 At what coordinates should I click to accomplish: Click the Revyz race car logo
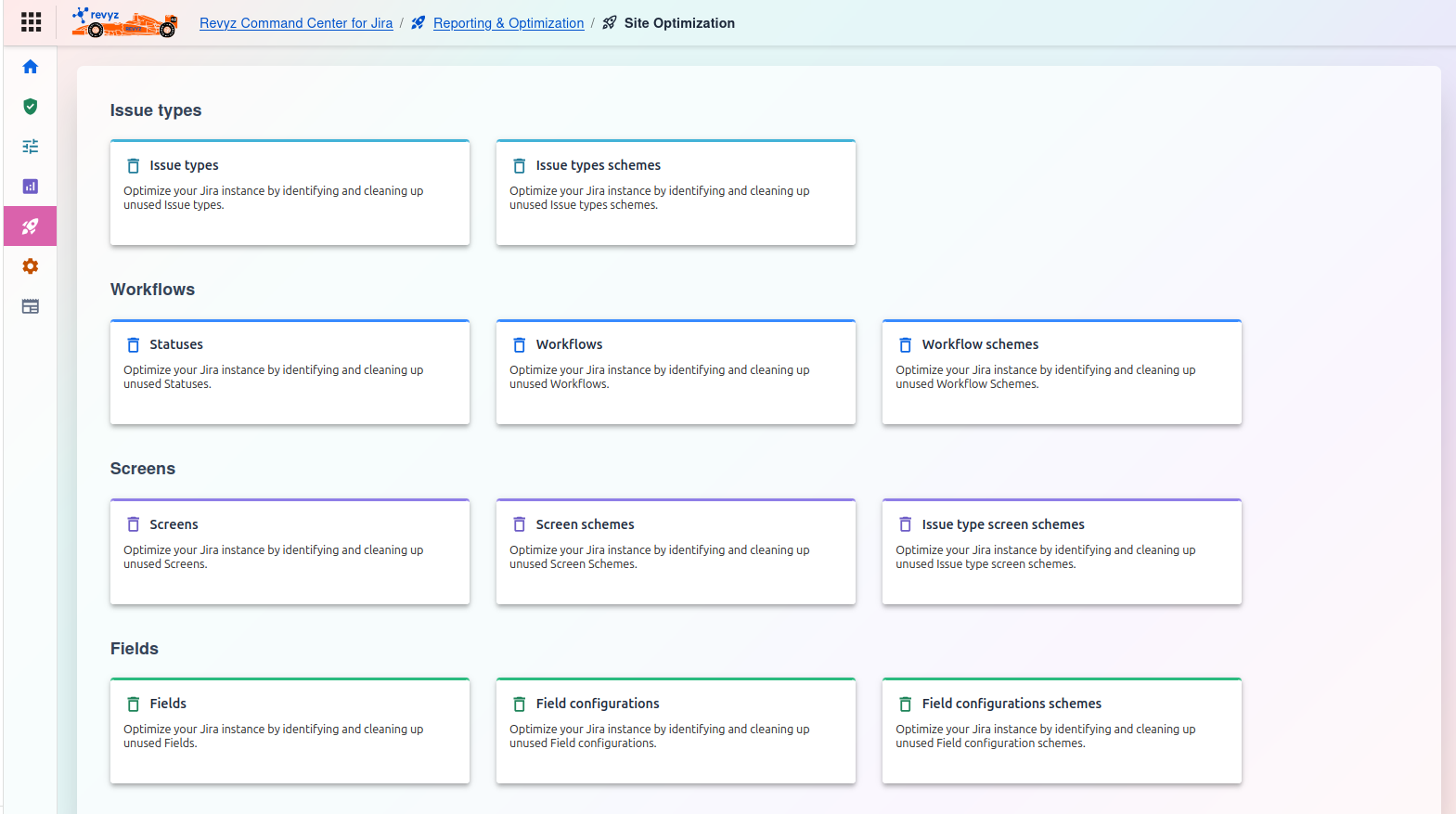[124, 23]
